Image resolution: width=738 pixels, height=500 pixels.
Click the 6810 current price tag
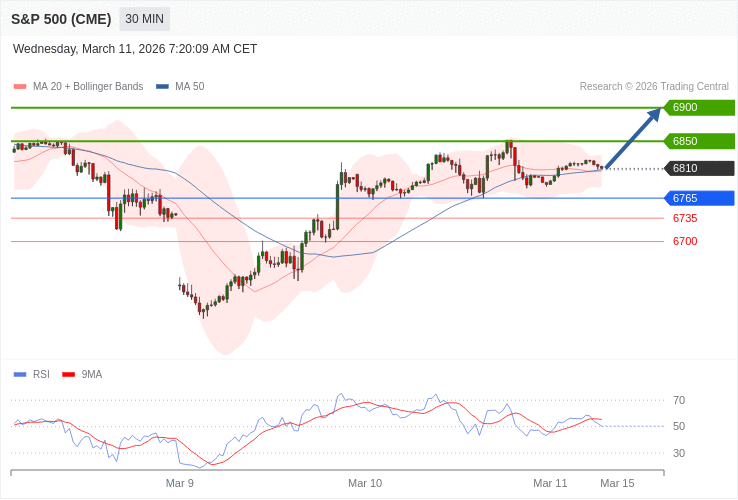pyautogui.click(x=698, y=168)
